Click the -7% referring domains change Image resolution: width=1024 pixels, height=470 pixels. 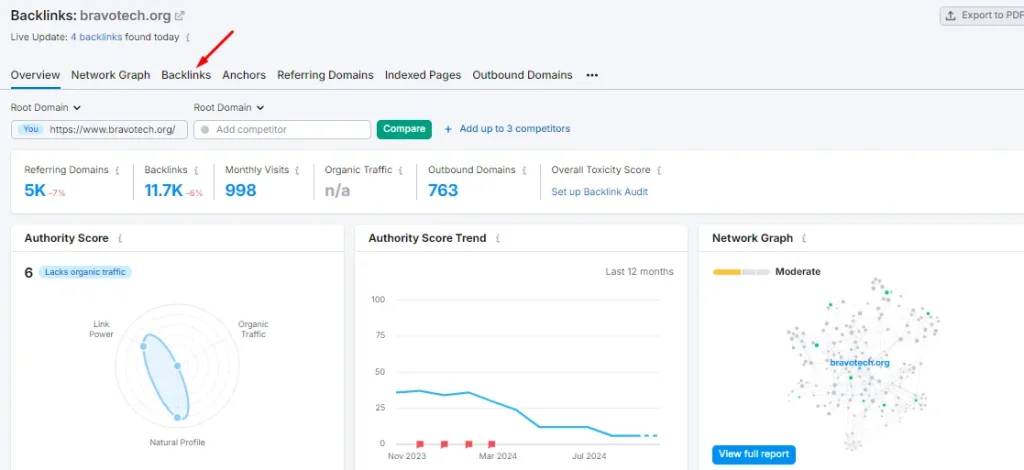(x=56, y=194)
